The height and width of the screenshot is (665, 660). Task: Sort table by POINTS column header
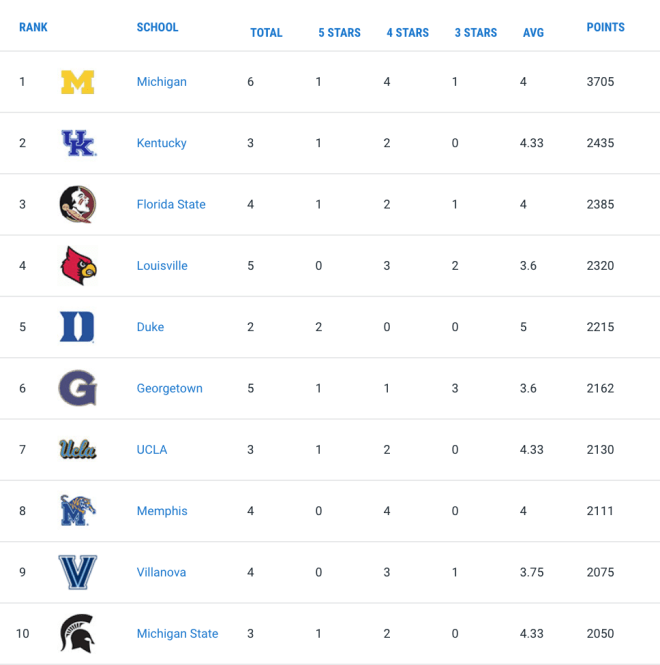coord(605,27)
